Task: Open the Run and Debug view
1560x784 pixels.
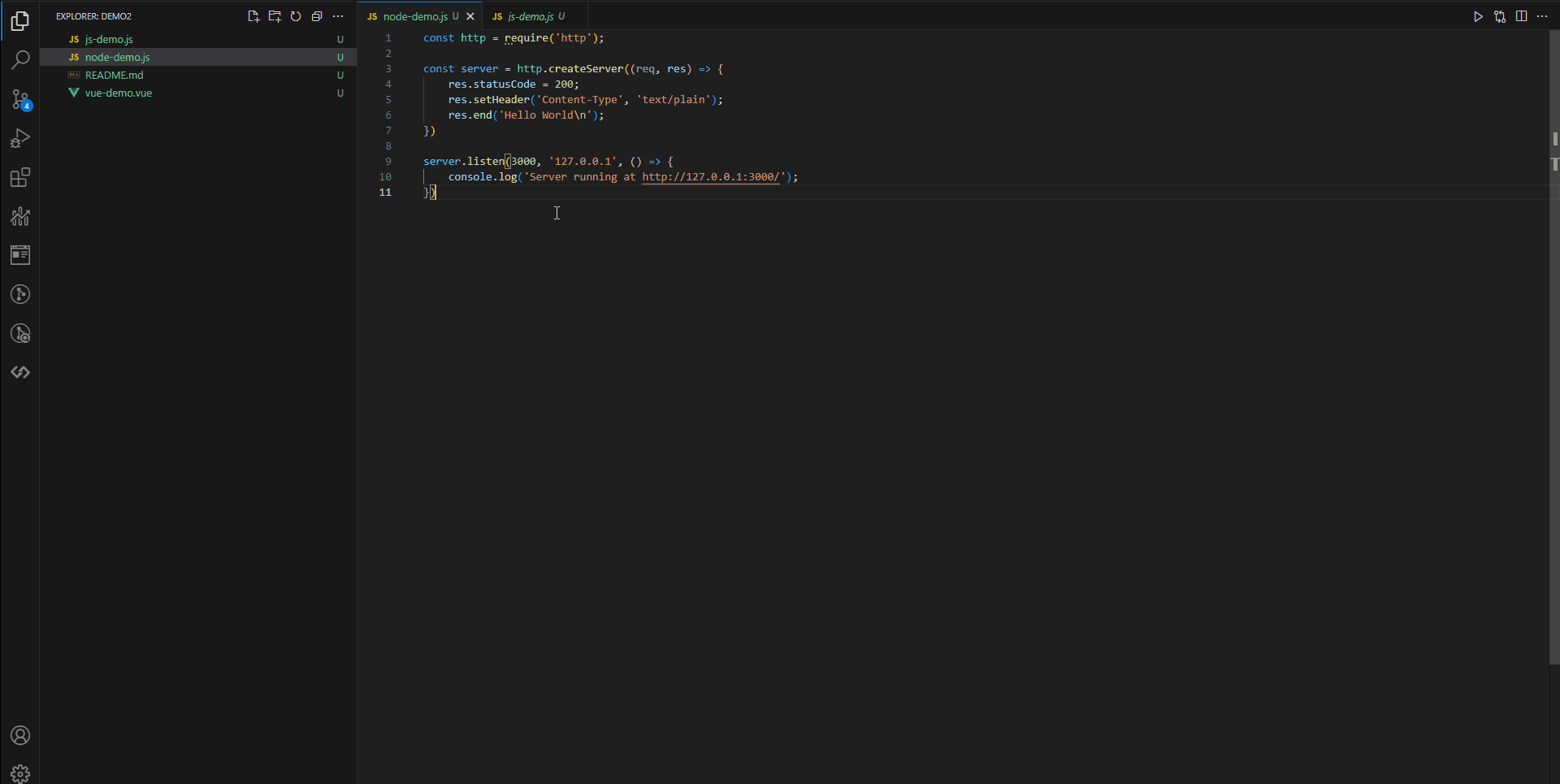Action: click(x=20, y=138)
